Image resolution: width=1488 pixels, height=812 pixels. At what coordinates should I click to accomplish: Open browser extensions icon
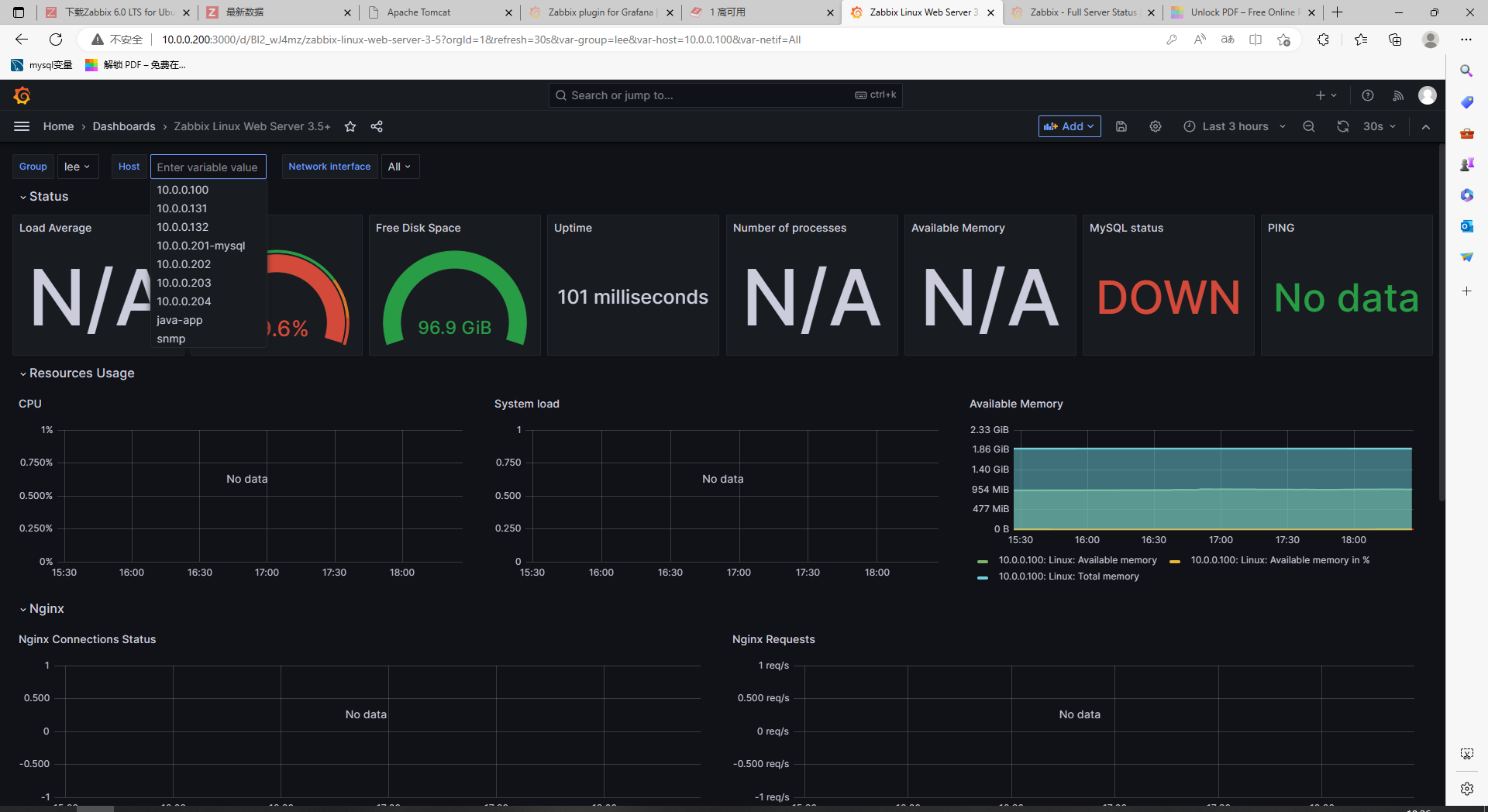point(1323,40)
